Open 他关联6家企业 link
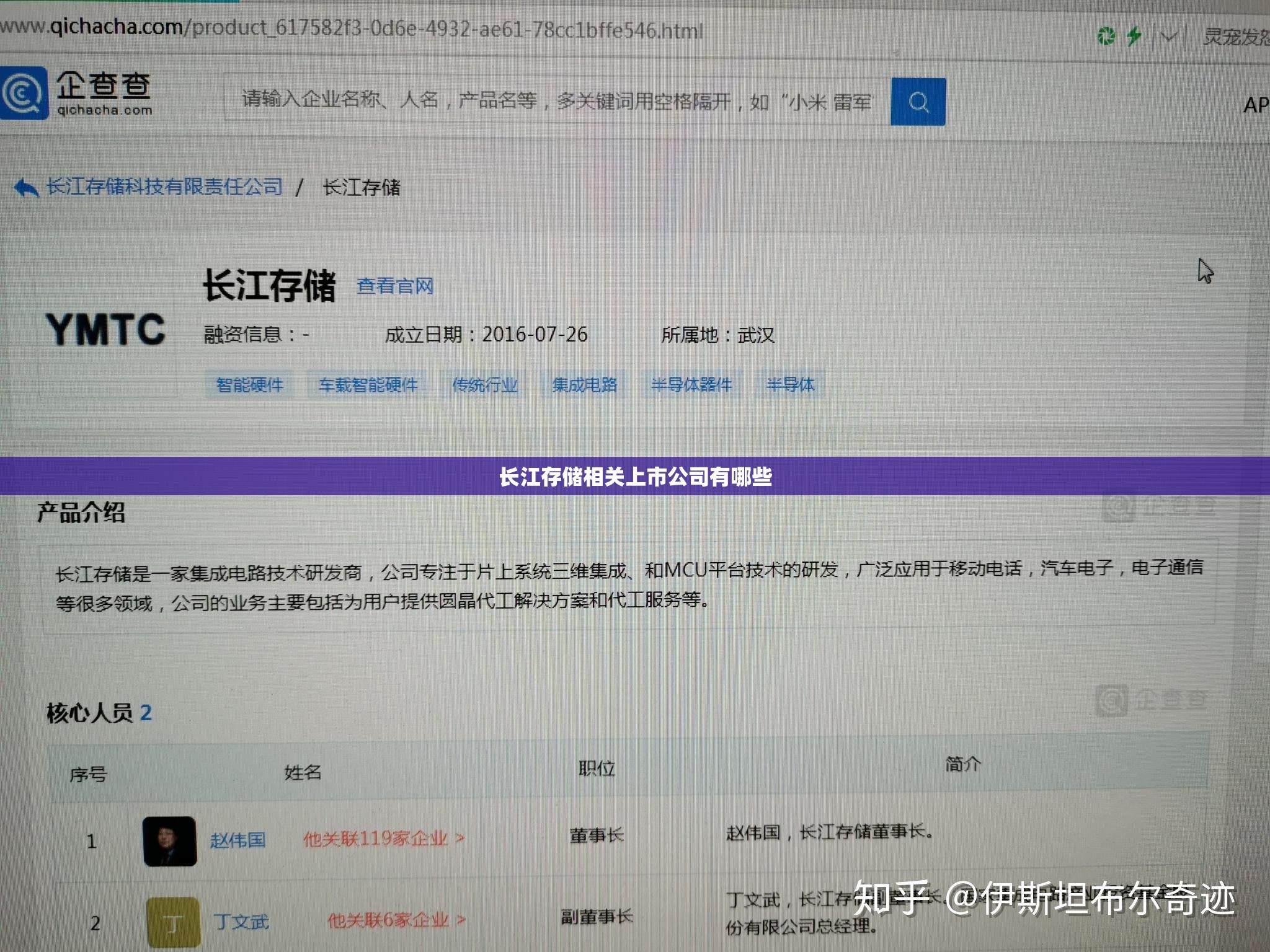This screenshot has height=952, width=1270. point(396,920)
